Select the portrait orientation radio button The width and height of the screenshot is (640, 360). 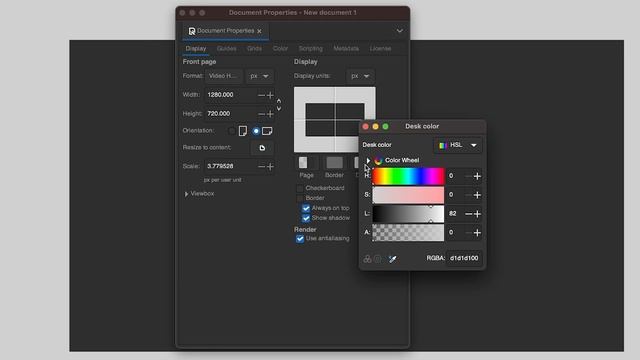[232, 131]
